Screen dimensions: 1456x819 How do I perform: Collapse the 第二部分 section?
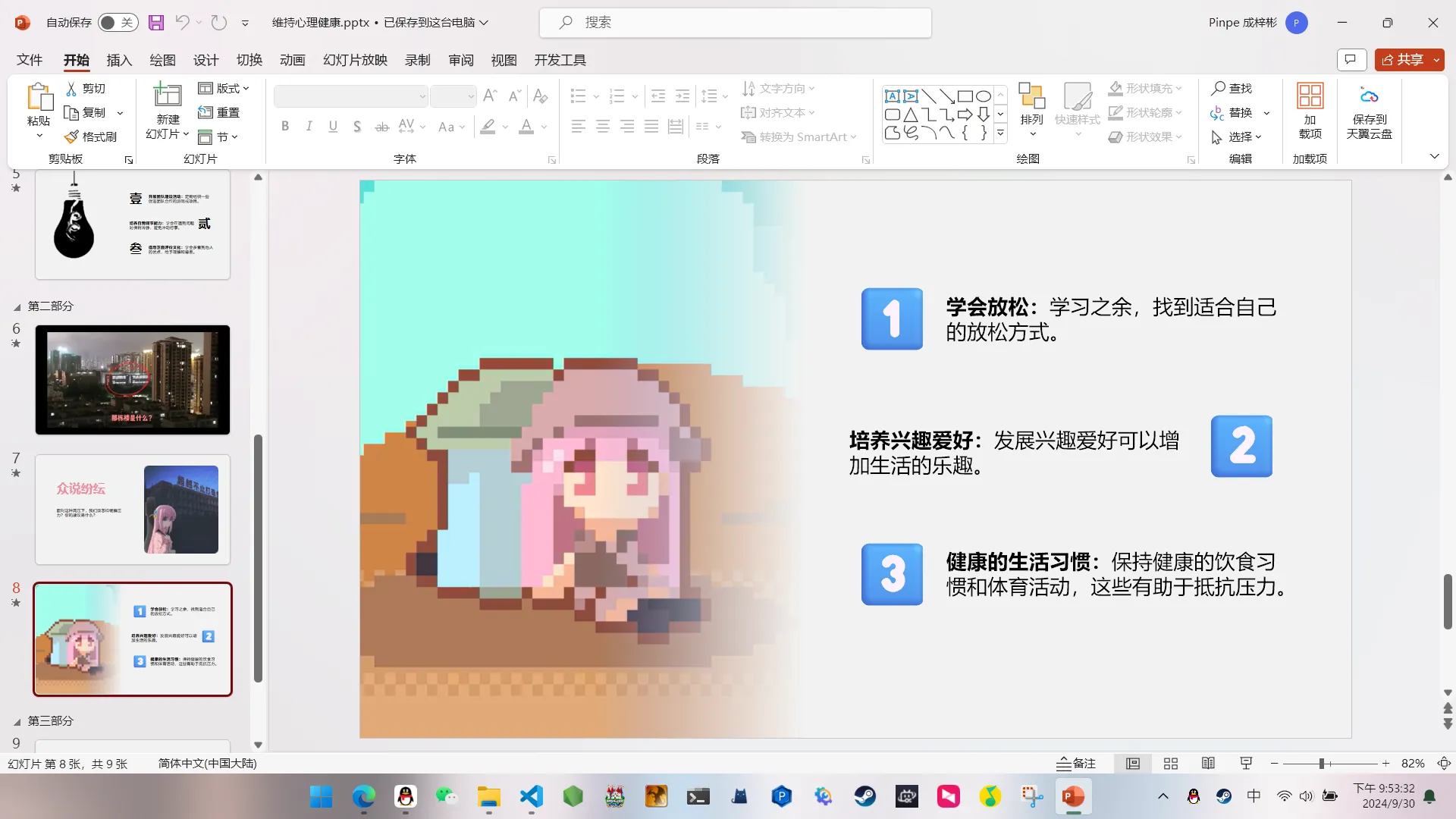pos(17,307)
